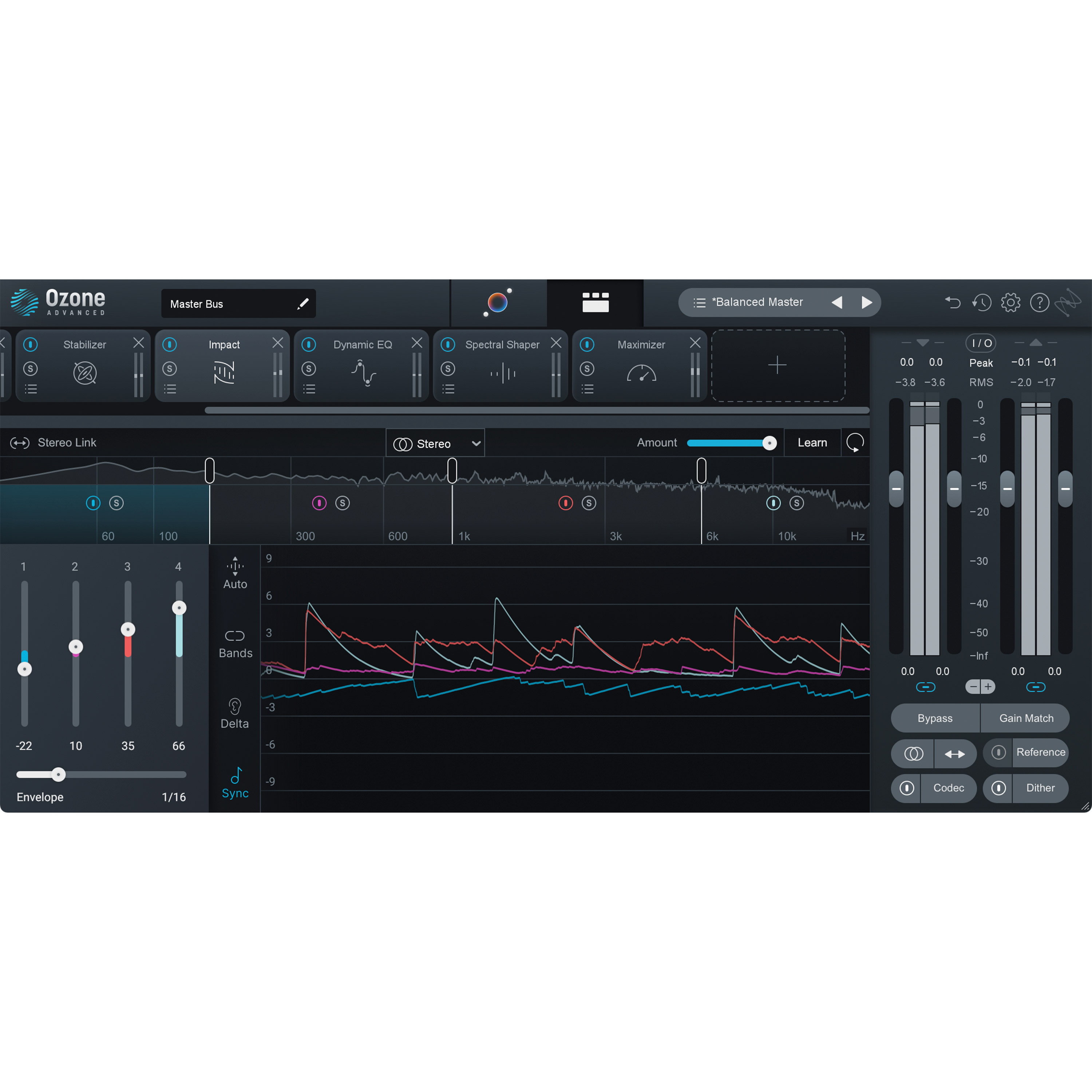Switch to the signal chain view tab

596,302
